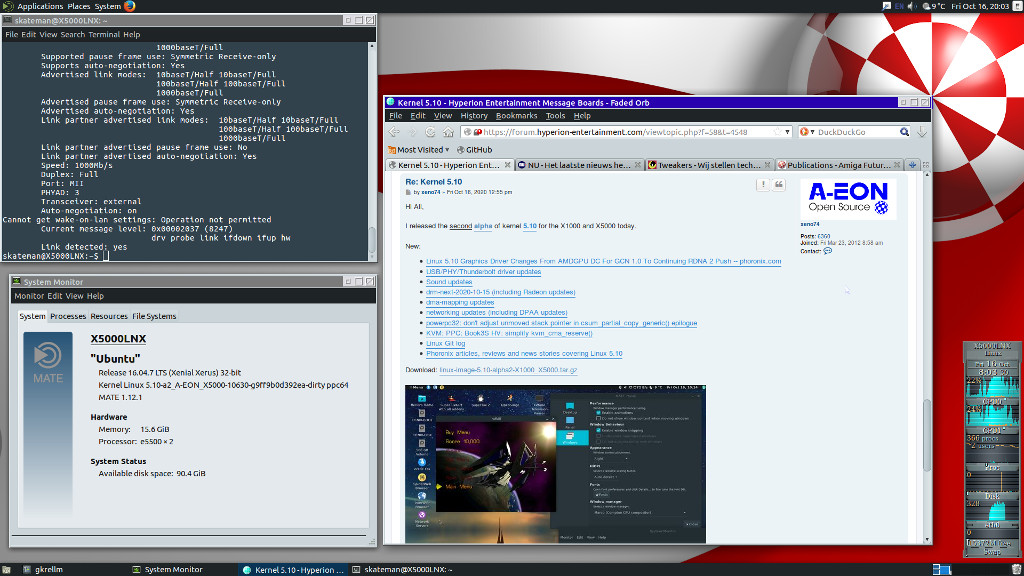Select the Tweakers browser tab
1024x576 pixels.
coord(709,165)
